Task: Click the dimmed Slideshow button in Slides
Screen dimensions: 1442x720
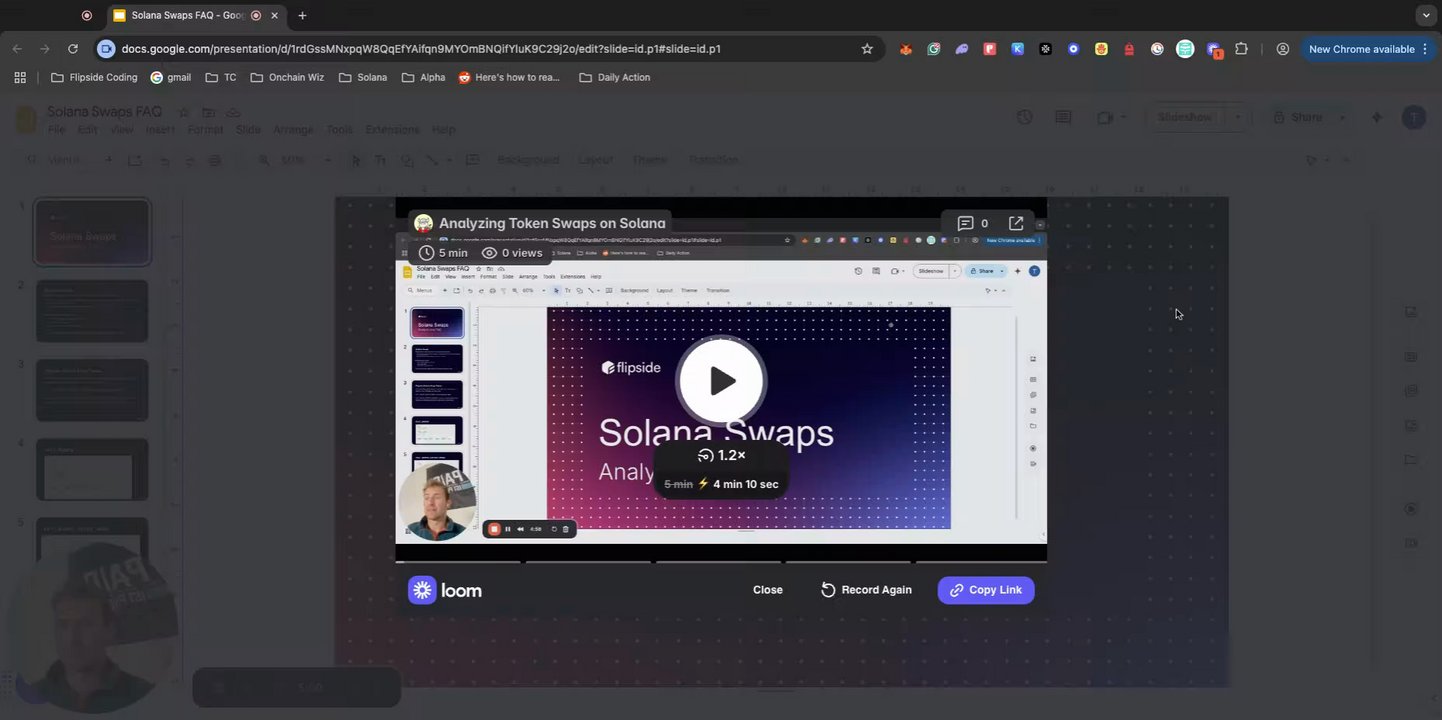Action: (x=1185, y=117)
